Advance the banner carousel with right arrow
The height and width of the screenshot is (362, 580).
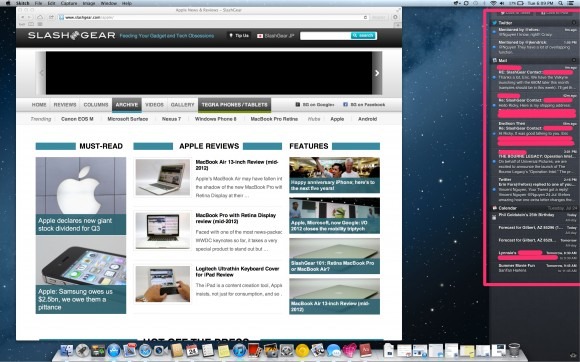(377, 73)
